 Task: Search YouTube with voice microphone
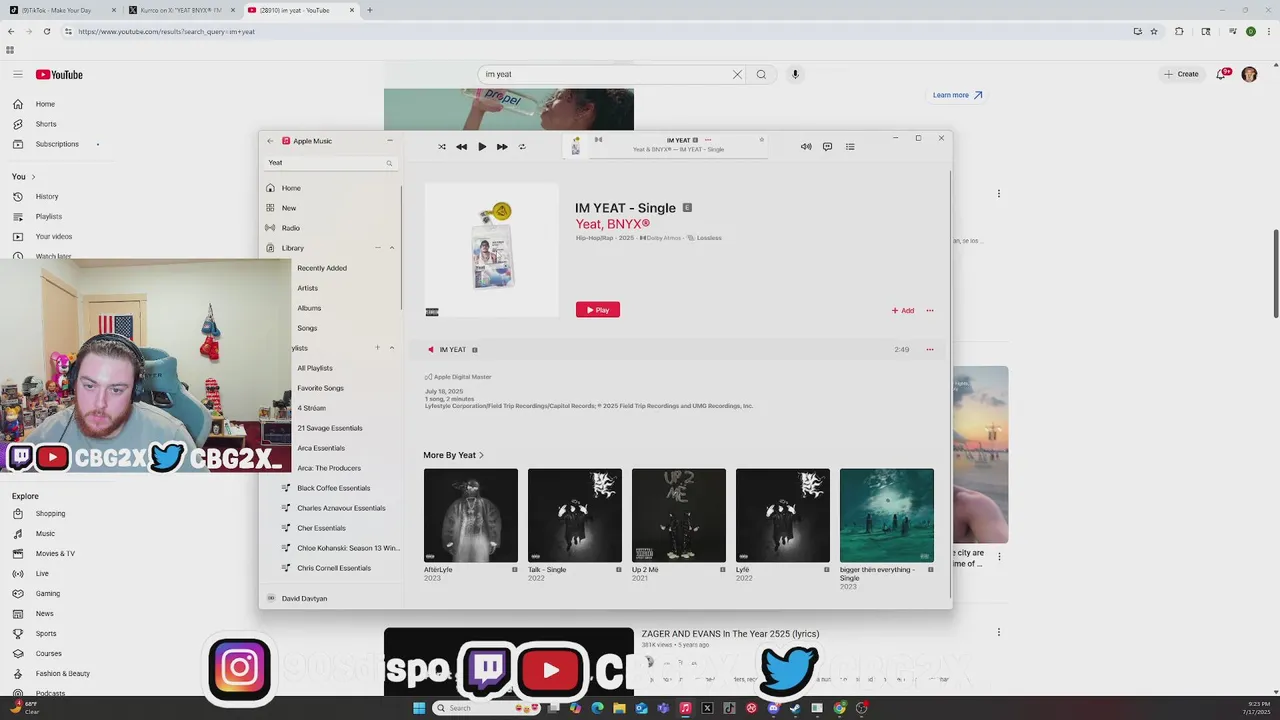tap(795, 74)
